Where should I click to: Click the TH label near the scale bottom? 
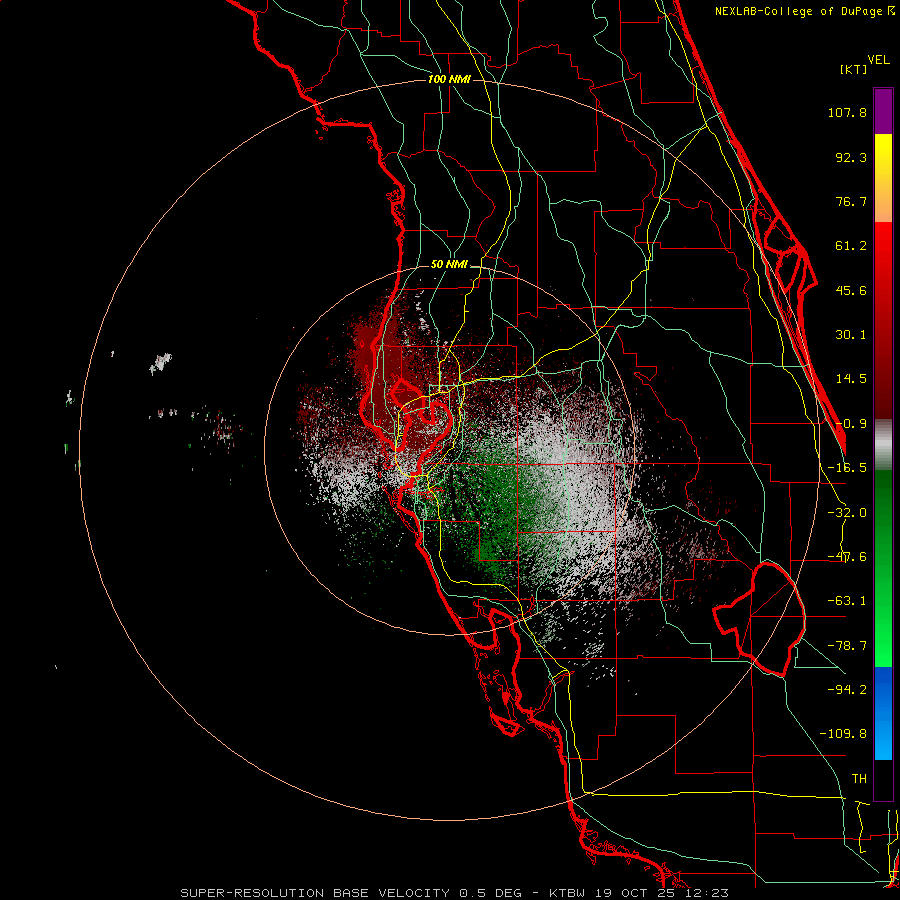859,779
